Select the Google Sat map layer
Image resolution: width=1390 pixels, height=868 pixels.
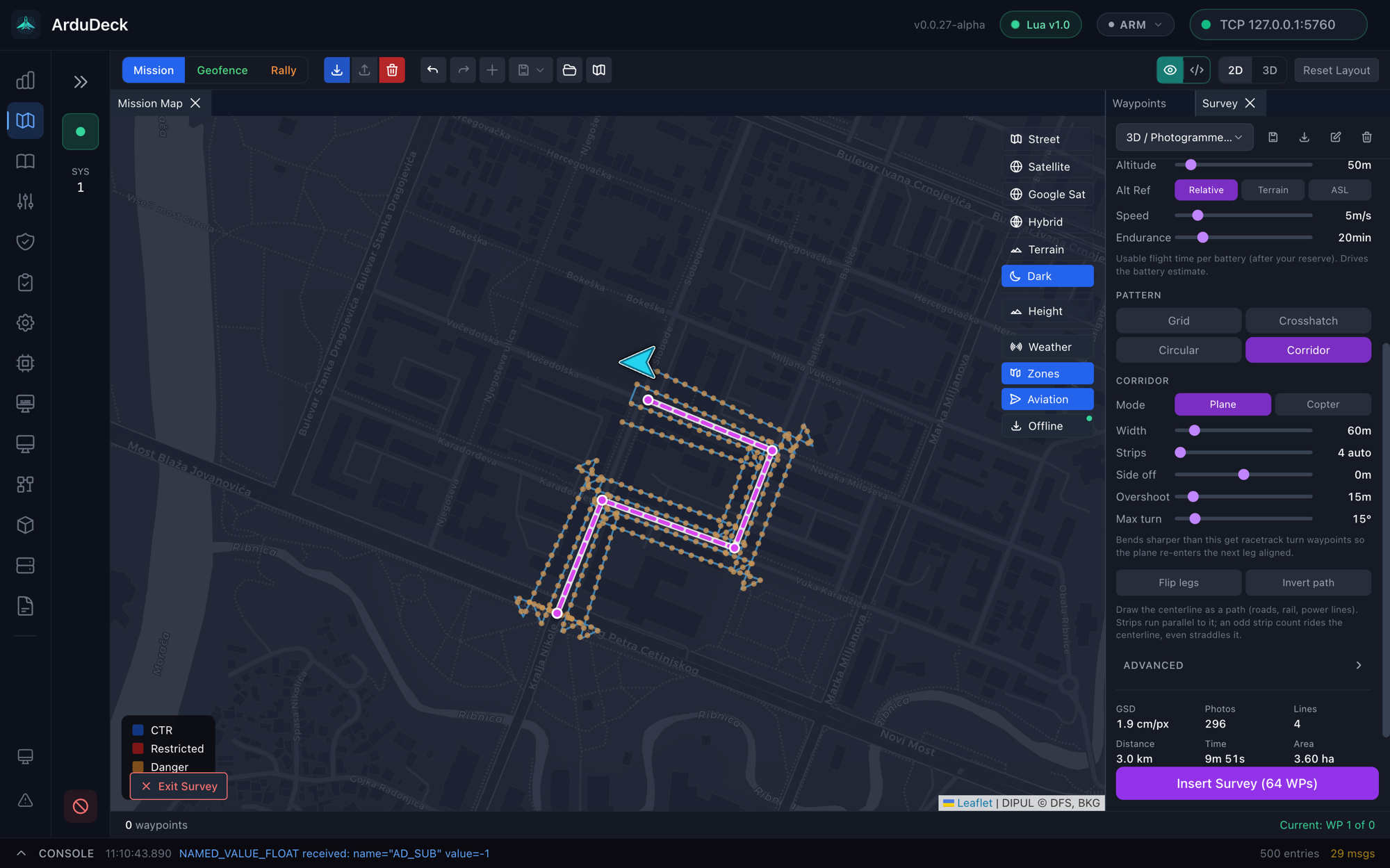[x=1047, y=195]
